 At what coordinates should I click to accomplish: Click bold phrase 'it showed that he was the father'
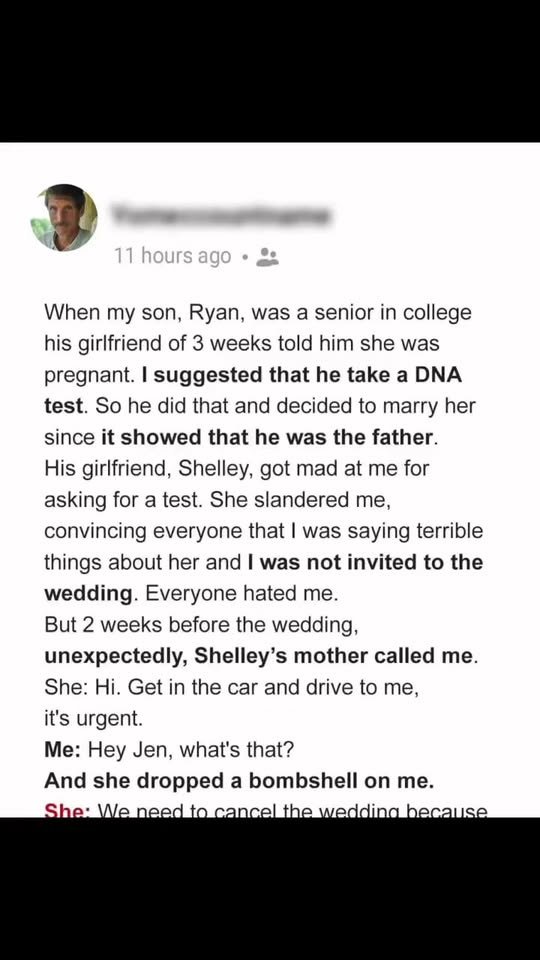266,437
